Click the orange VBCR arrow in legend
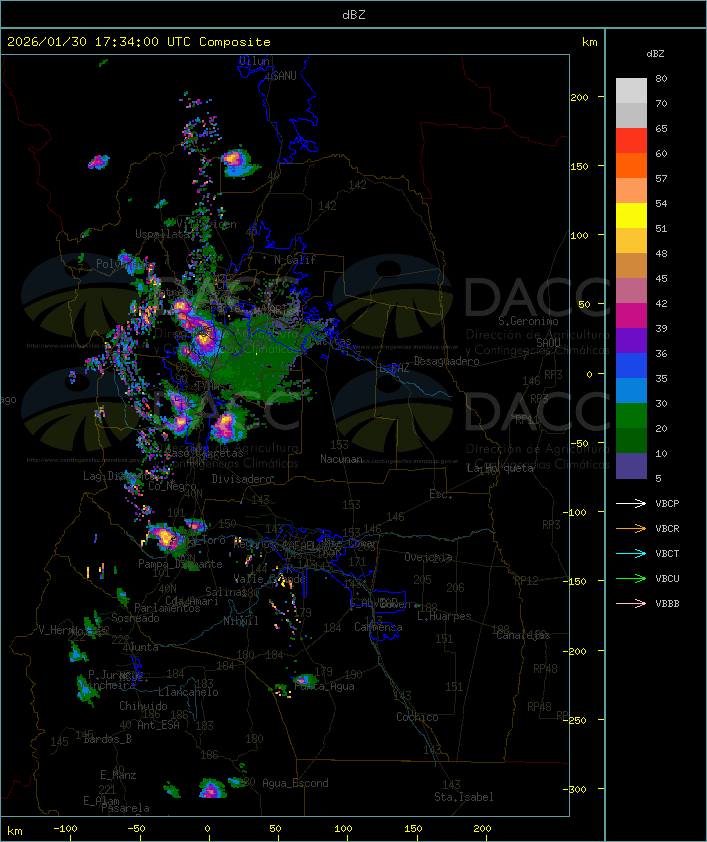The image size is (707, 842). pos(631,528)
